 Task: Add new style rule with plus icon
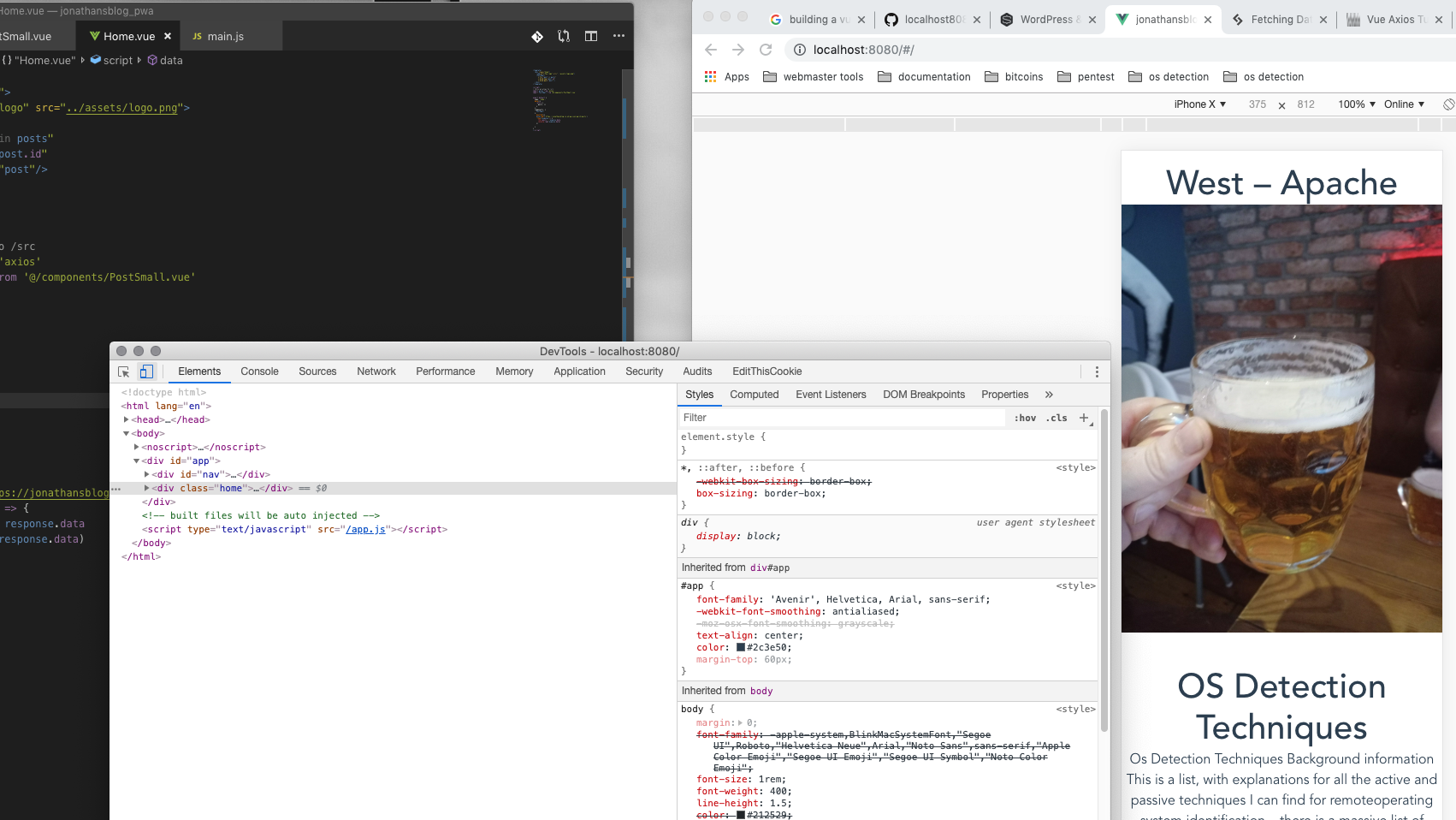pos(1084,418)
